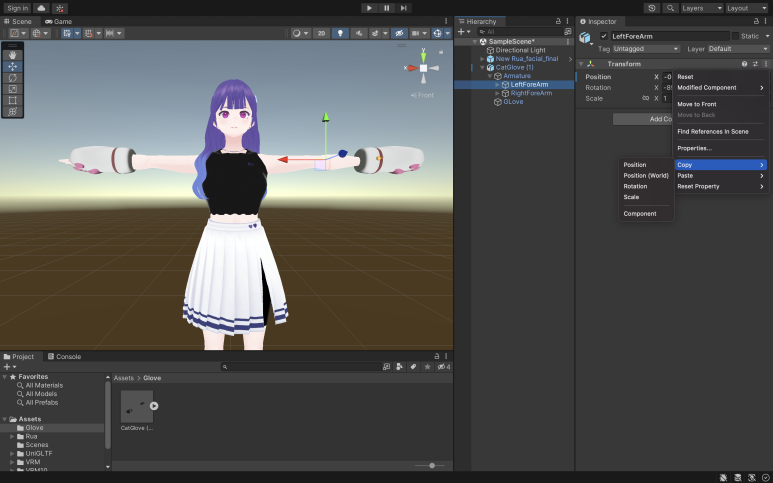Choose Move to Front menu item
This screenshot has height=483, width=773.
coord(720,104)
